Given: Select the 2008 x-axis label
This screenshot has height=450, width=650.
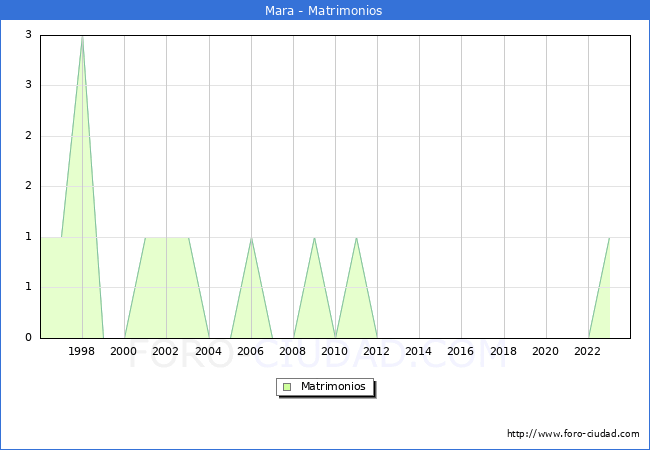Looking at the screenshot, I should pyautogui.click(x=293, y=351).
